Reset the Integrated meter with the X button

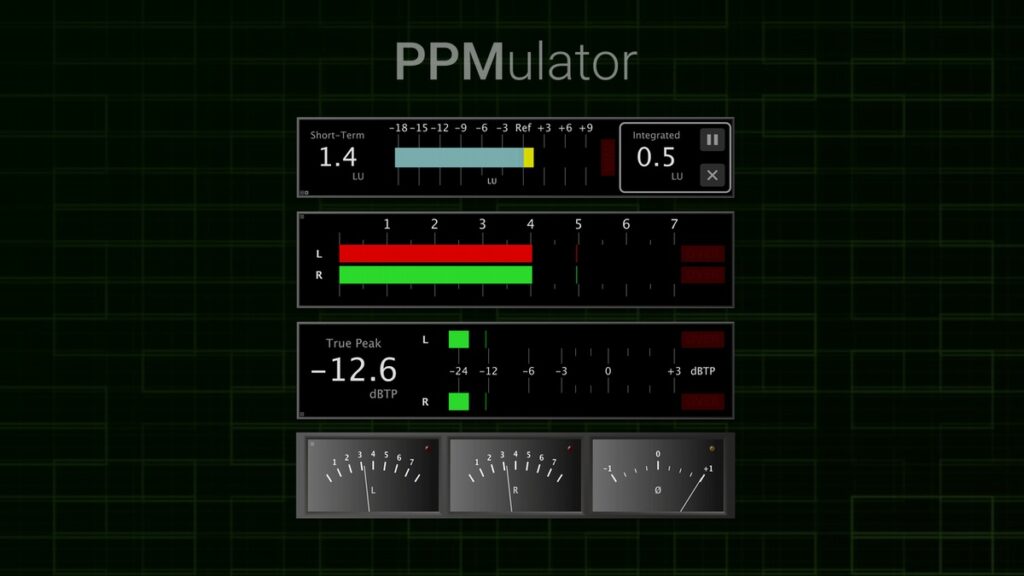point(712,175)
